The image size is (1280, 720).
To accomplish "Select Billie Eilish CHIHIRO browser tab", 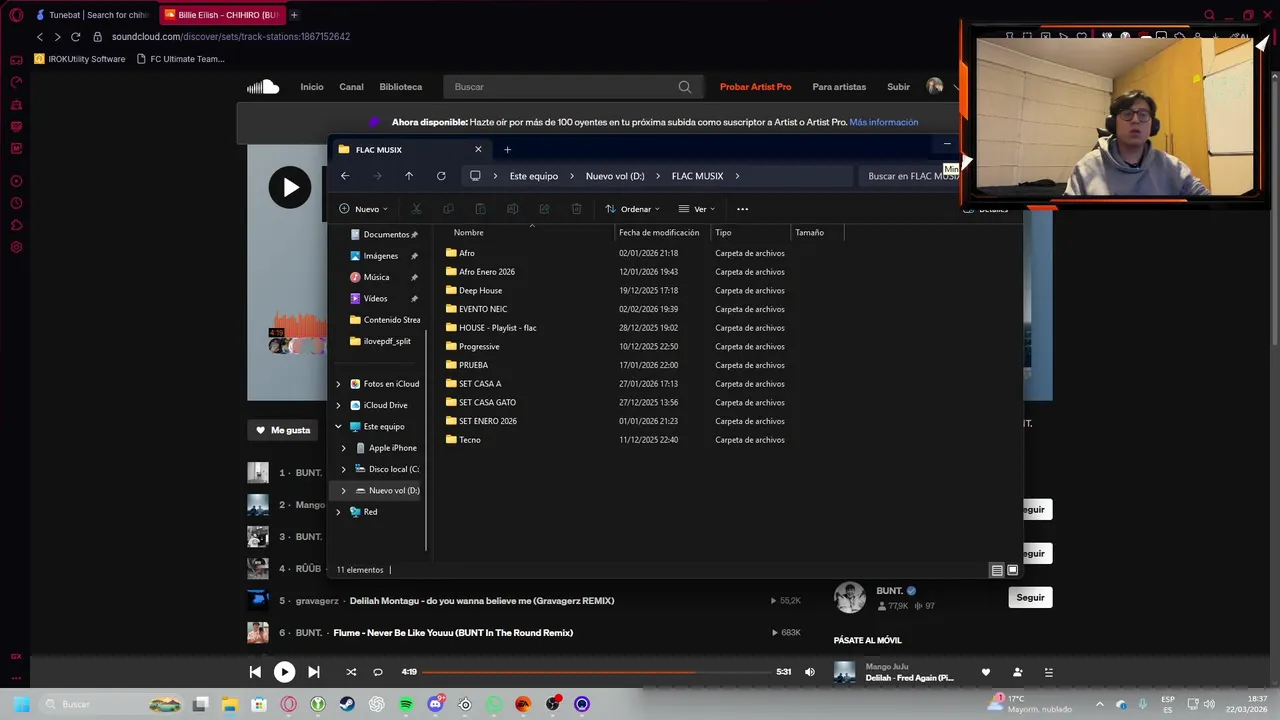I will 221,15.
